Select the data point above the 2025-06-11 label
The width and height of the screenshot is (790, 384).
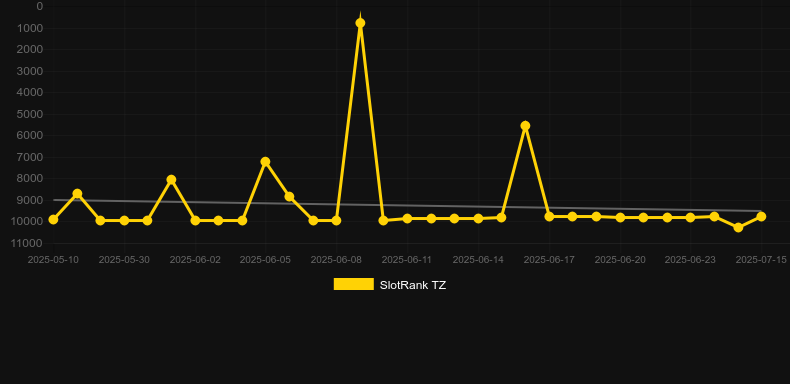[x=408, y=219]
